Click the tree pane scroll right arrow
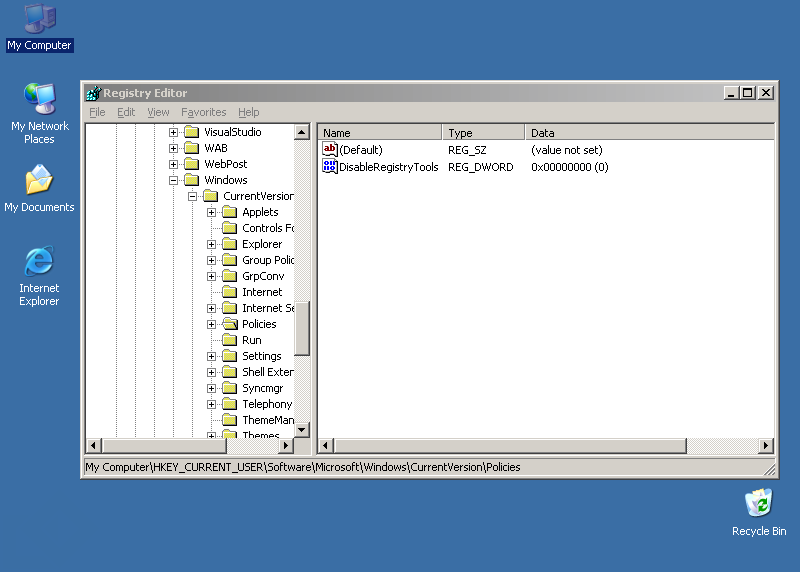Image resolution: width=800 pixels, height=572 pixels. (x=286, y=445)
